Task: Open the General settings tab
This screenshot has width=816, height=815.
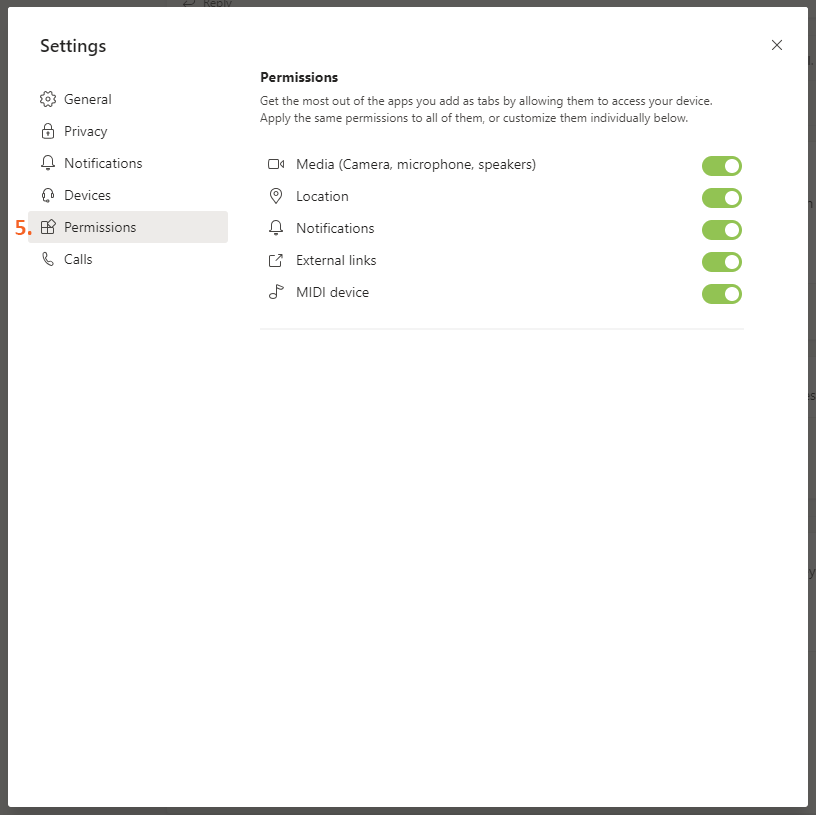Action: point(88,99)
